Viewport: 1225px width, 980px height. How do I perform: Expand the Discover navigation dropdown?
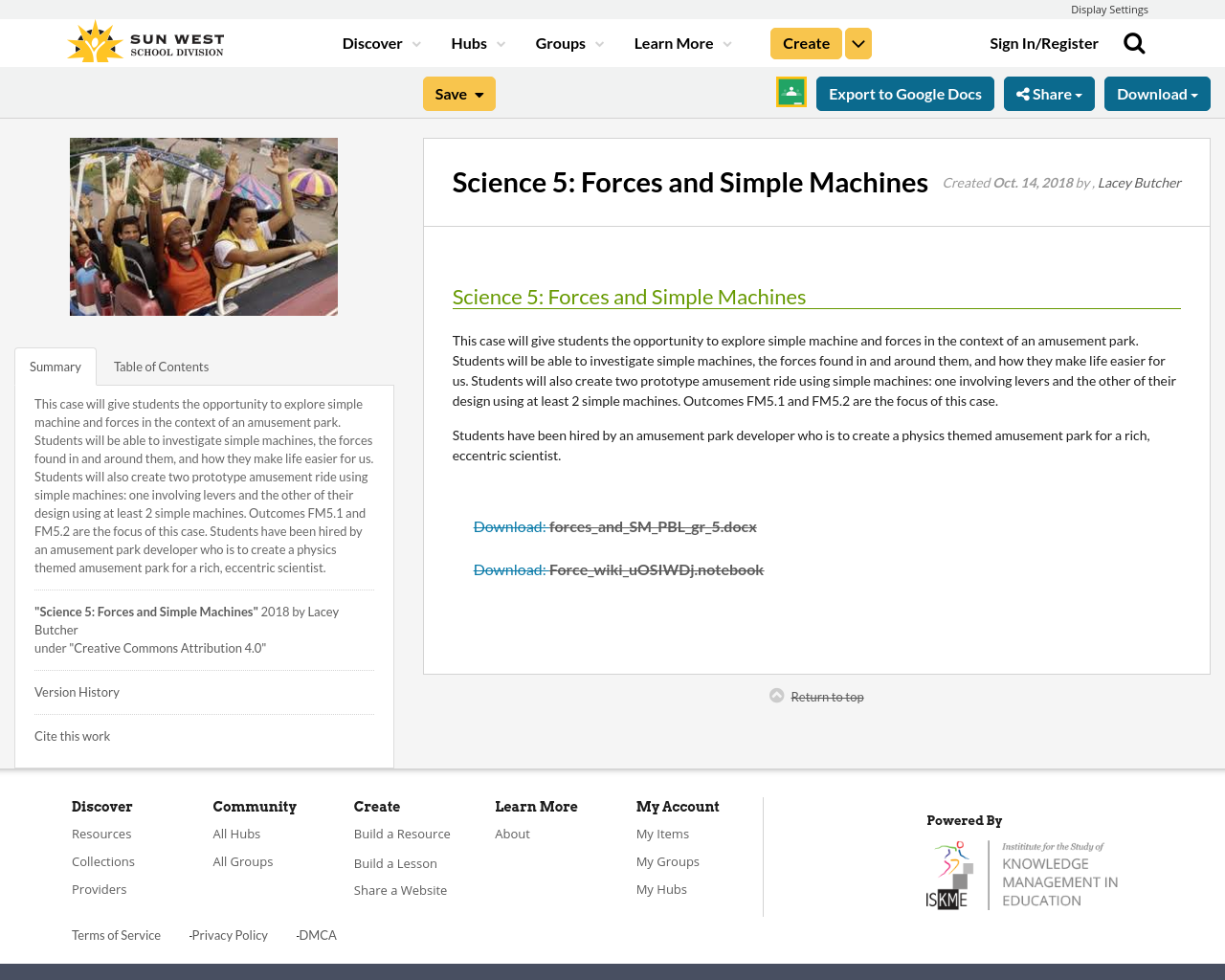pyautogui.click(x=379, y=42)
